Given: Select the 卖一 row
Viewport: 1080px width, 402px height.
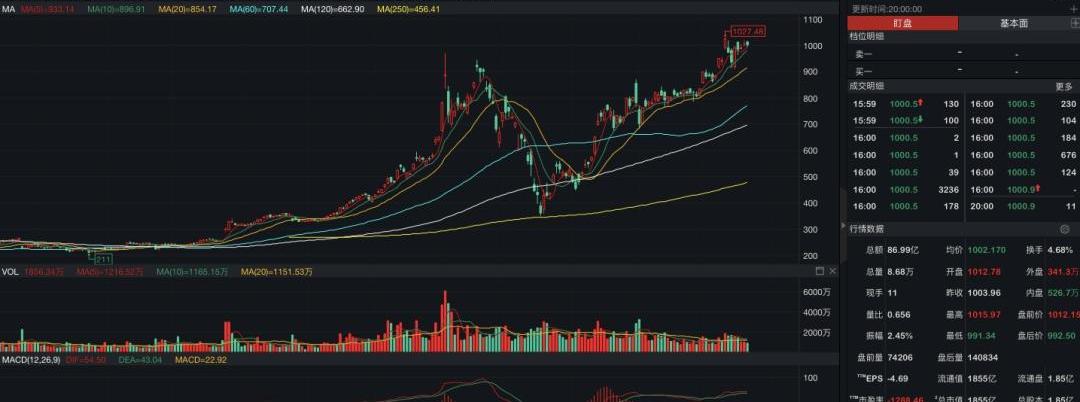Looking at the screenshot, I should tap(961, 54).
